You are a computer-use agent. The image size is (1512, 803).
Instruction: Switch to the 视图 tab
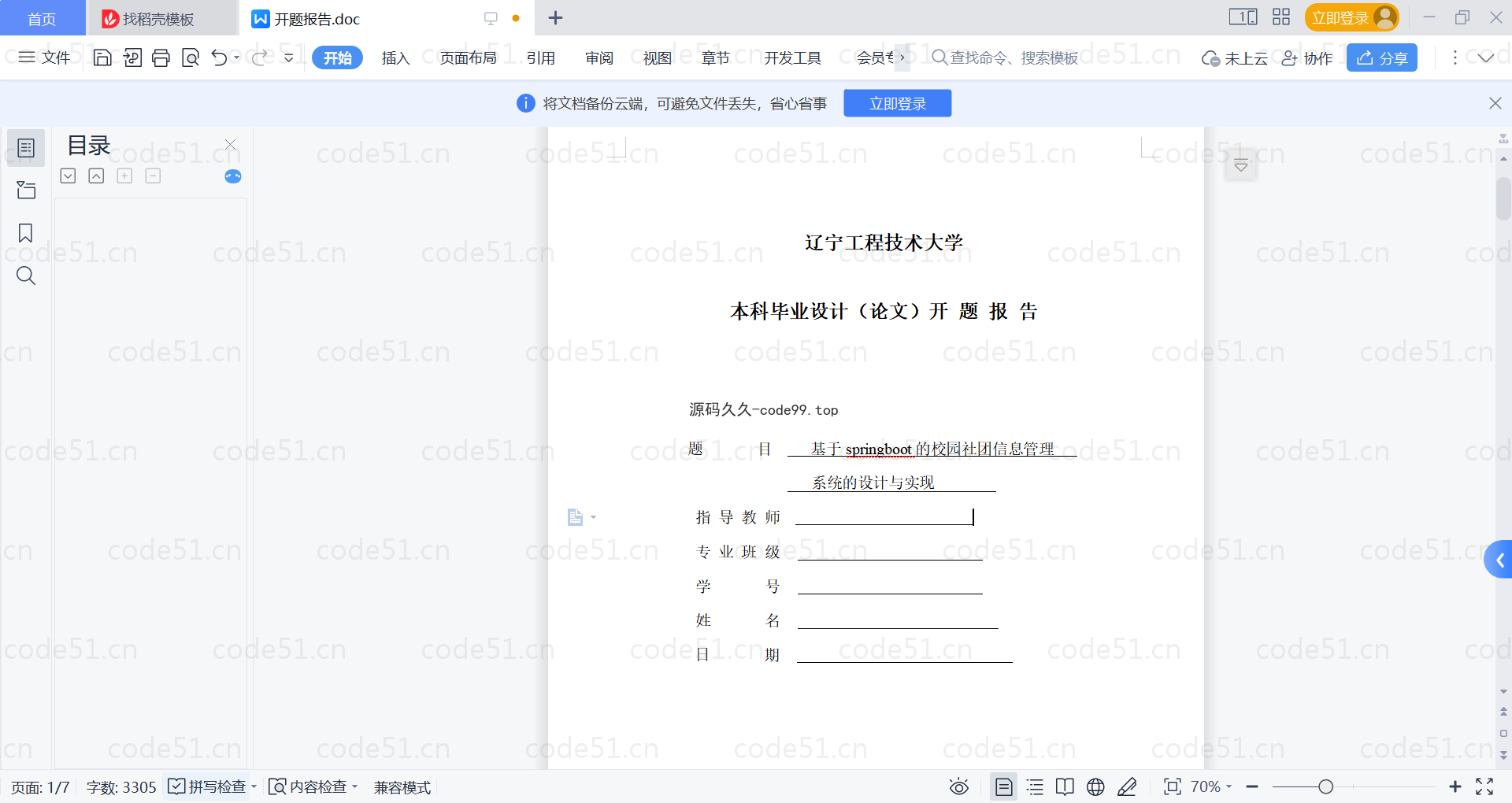[658, 57]
